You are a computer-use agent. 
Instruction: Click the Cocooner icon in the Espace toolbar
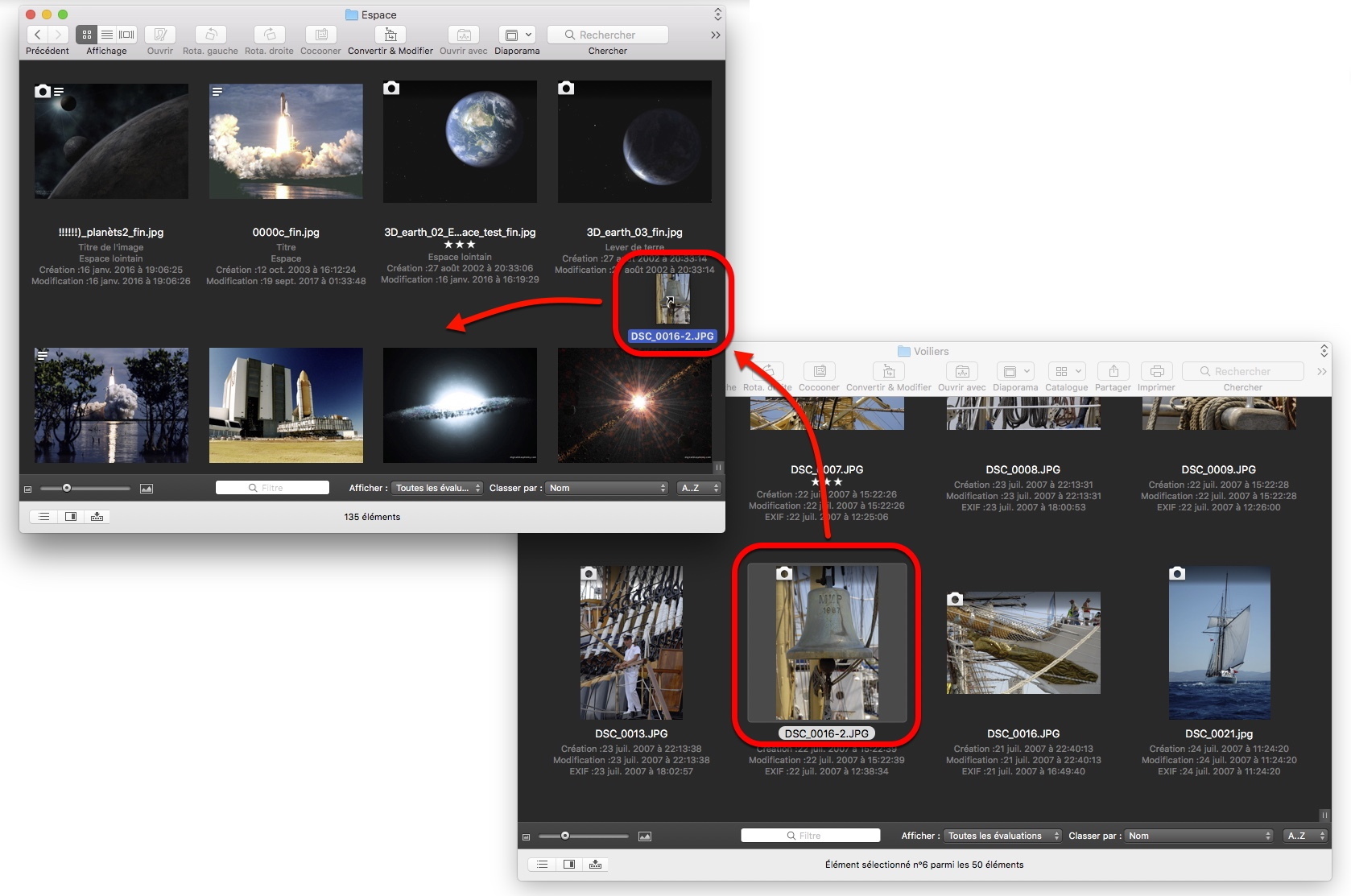[321, 35]
